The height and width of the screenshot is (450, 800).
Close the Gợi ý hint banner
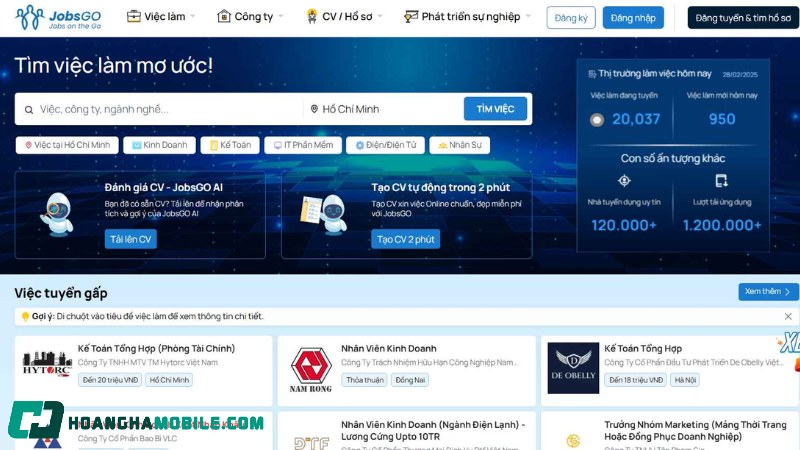[788, 316]
